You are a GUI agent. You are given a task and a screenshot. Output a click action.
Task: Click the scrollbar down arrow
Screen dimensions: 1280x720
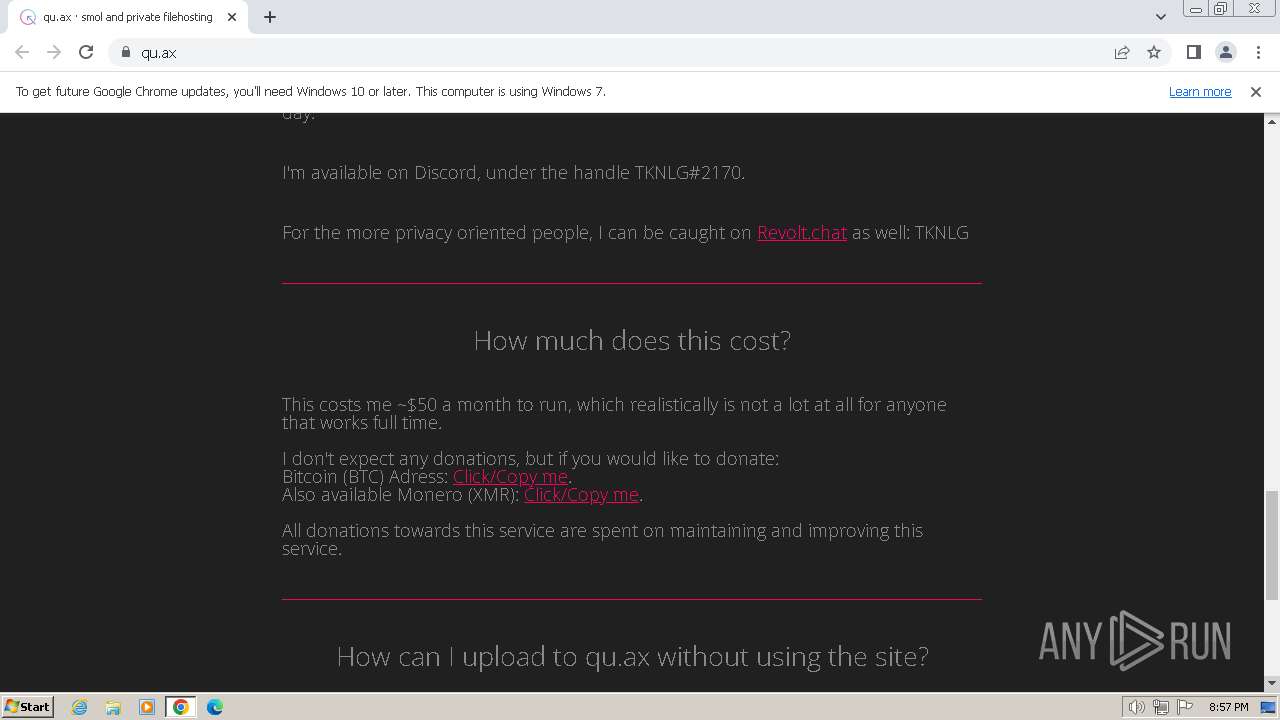(x=1272, y=684)
